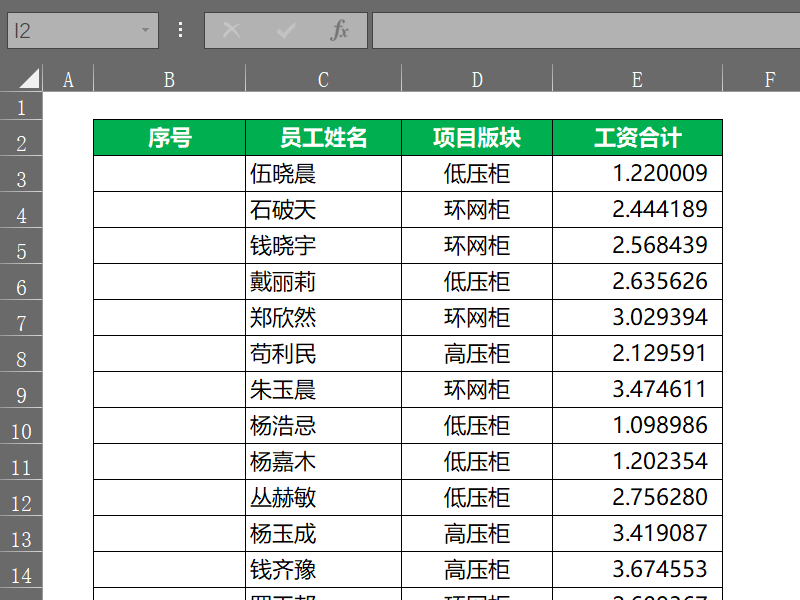Click 高压柜 in the 苟利民 row

[477, 354]
